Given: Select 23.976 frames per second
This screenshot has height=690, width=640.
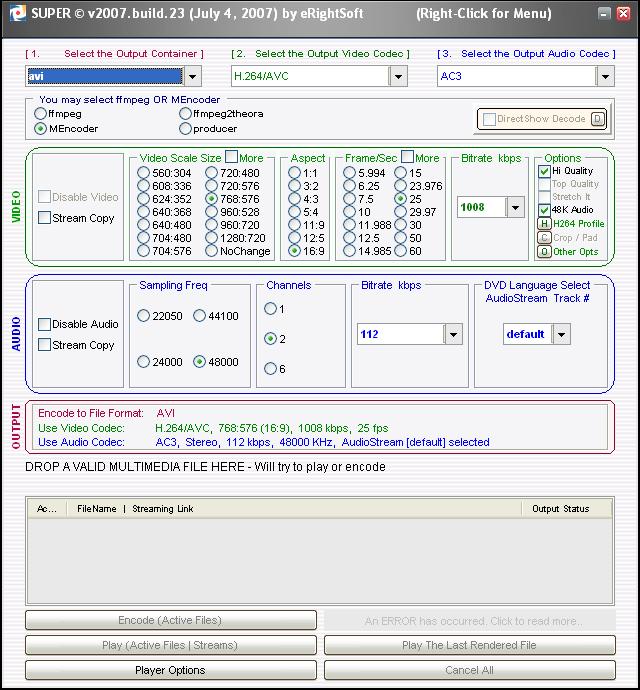Looking at the screenshot, I should 401,186.
